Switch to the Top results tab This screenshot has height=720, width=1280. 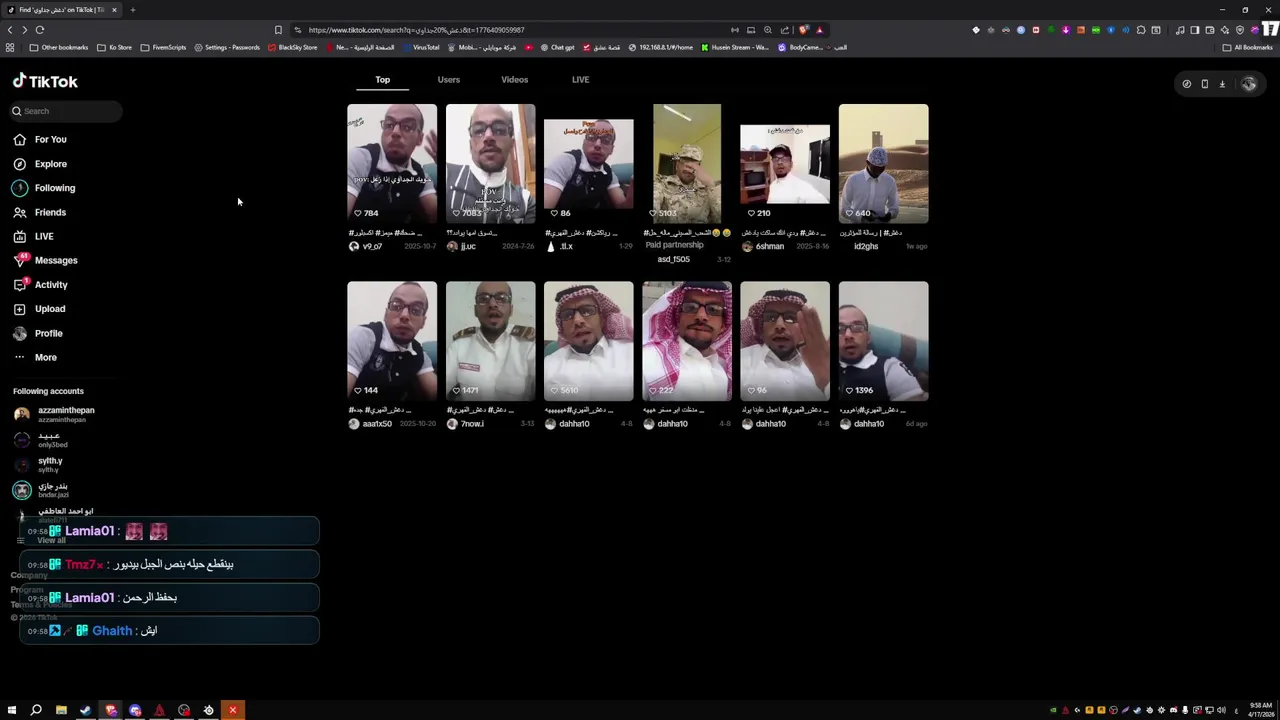[x=383, y=80]
